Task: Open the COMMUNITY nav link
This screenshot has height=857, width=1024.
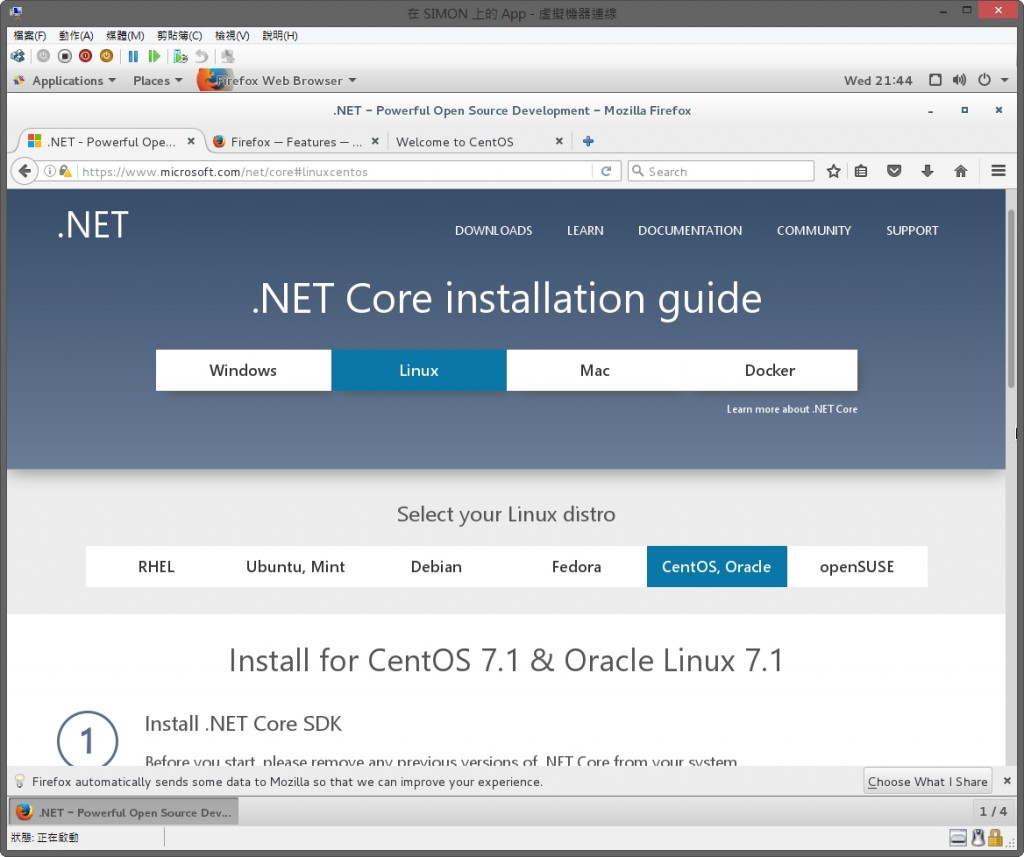Action: click(814, 231)
